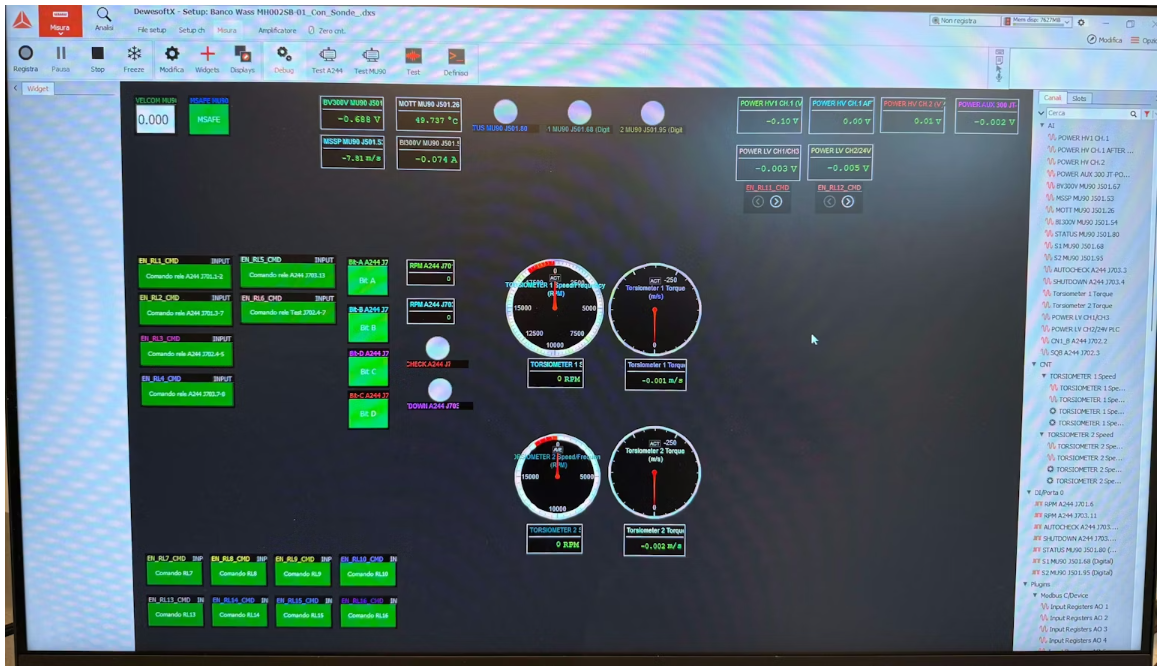Switch to Analisi mode
The image size is (1161, 667).
[104, 19]
